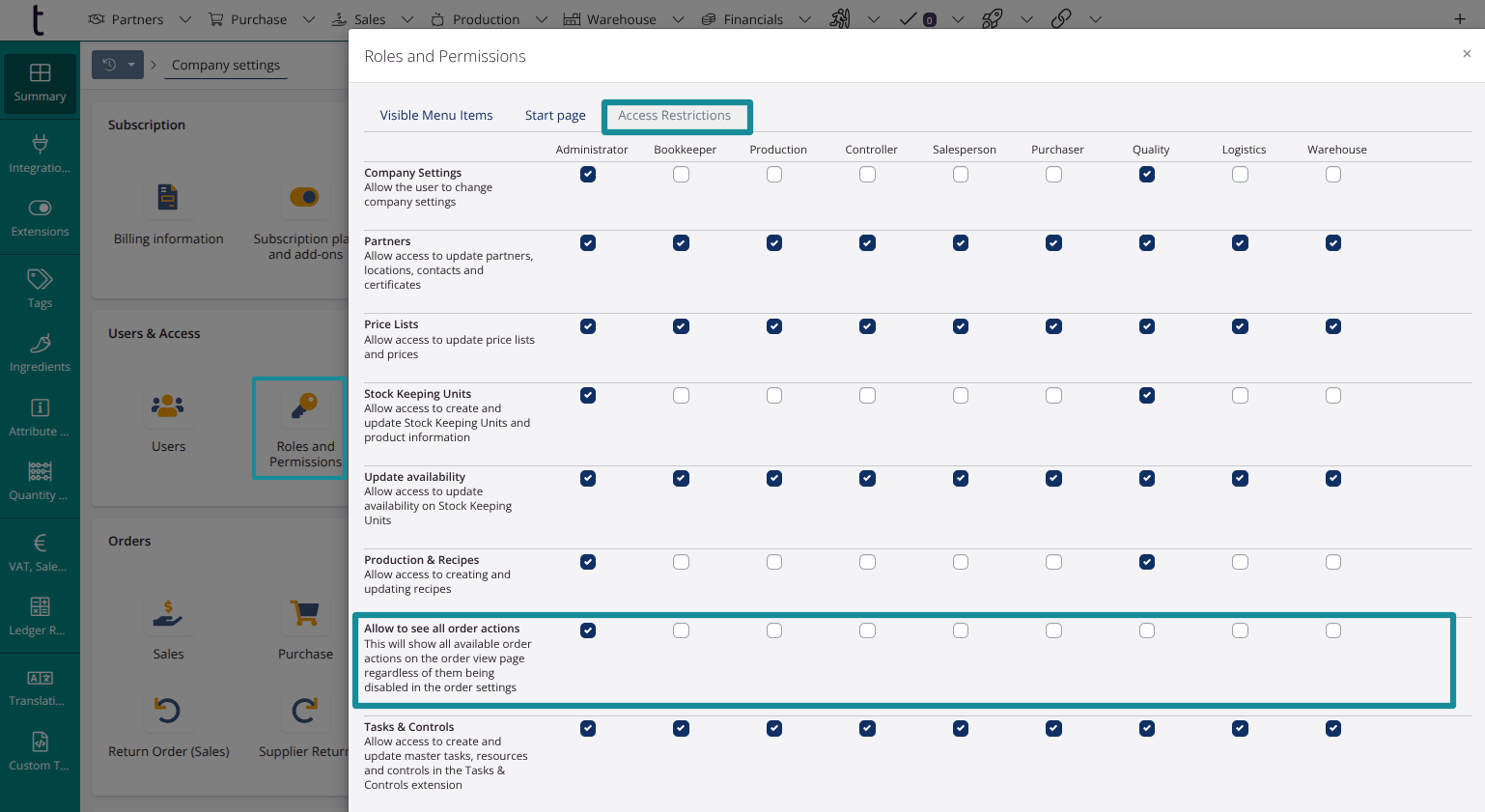The image size is (1485, 812).
Task: Expand the Production menu chevron
Action: pos(541,18)
